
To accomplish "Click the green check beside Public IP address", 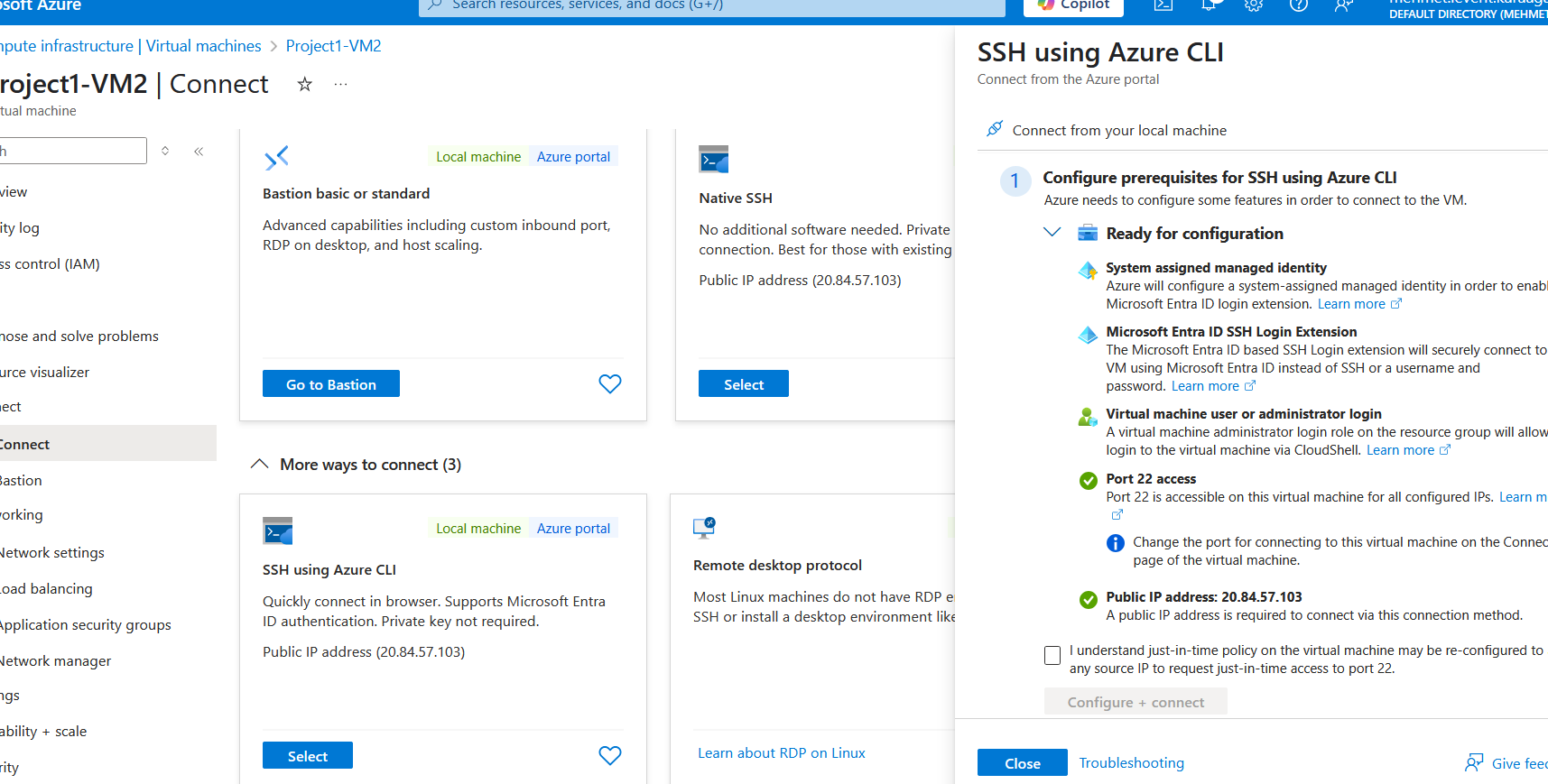I will tap(1089, 599).
